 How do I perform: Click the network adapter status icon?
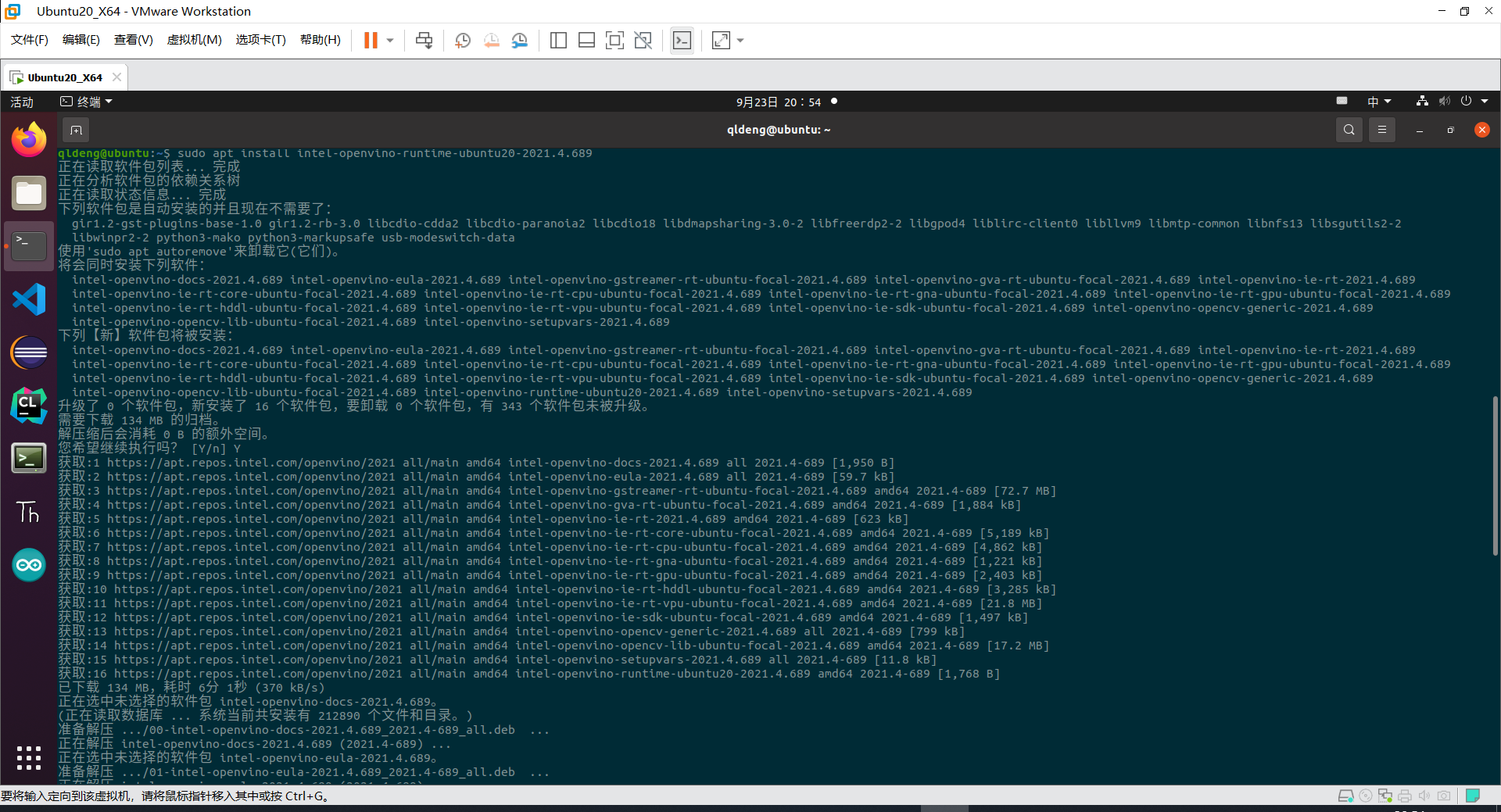click(x=1385, y=796)
